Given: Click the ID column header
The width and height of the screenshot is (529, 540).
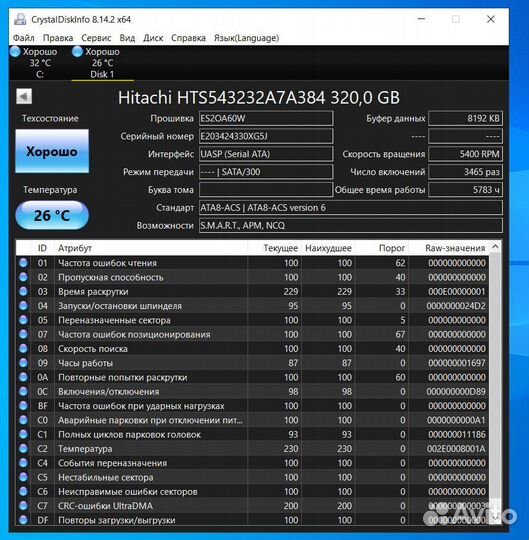Looking at the screenshot, I should 42,248.
